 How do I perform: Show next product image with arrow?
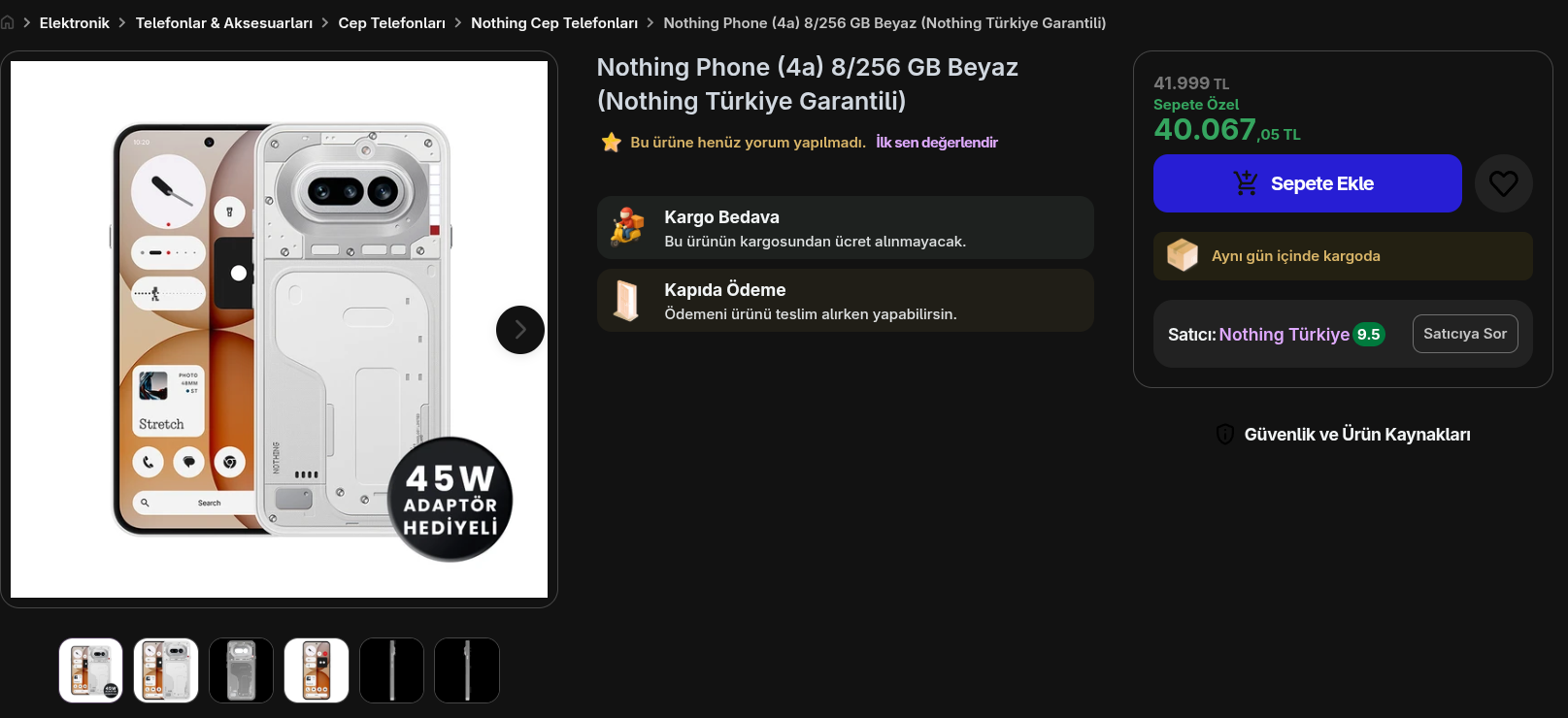point(520,330)
